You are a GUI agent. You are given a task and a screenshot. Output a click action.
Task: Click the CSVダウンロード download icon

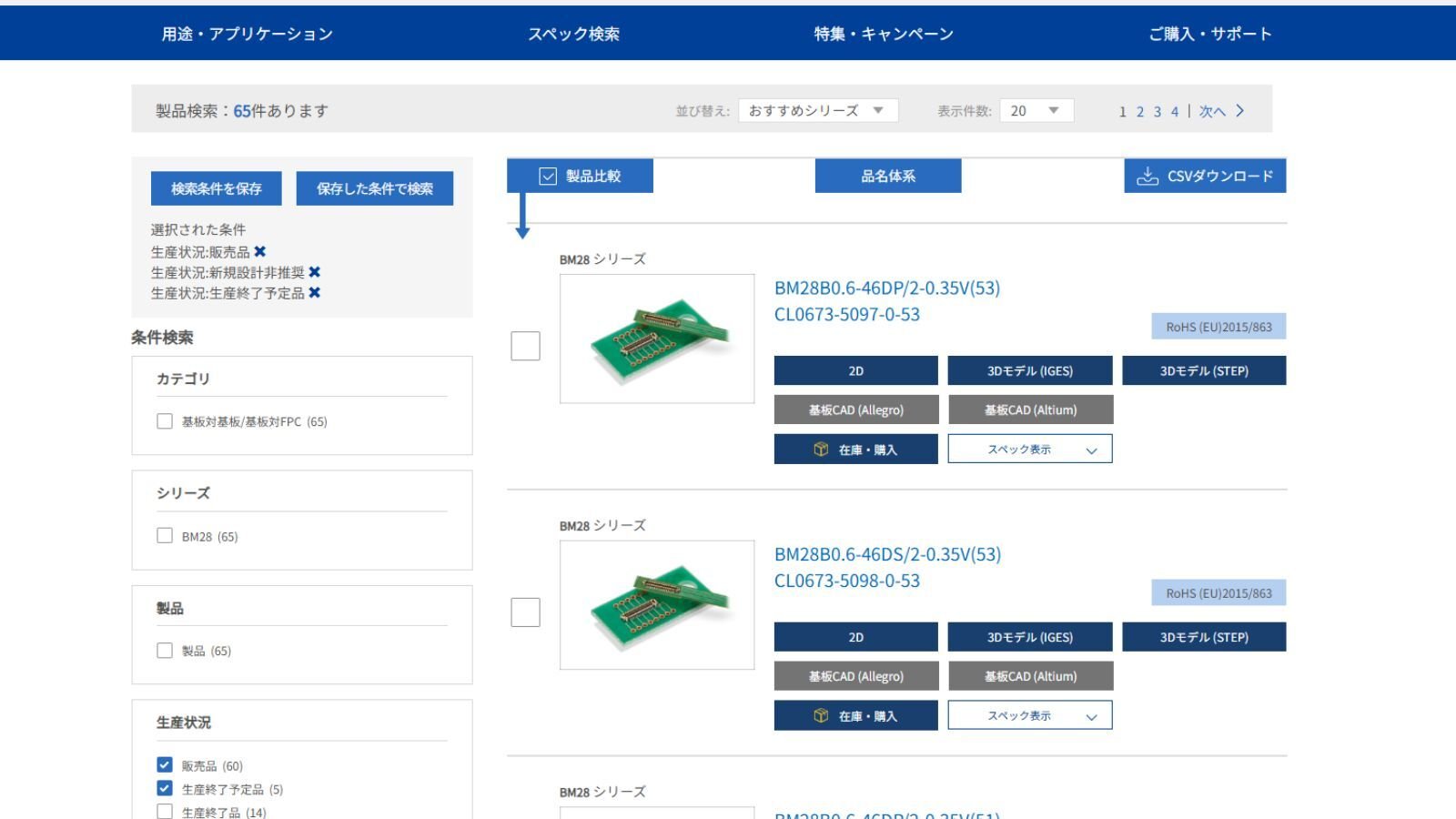tap(1148, 176)
